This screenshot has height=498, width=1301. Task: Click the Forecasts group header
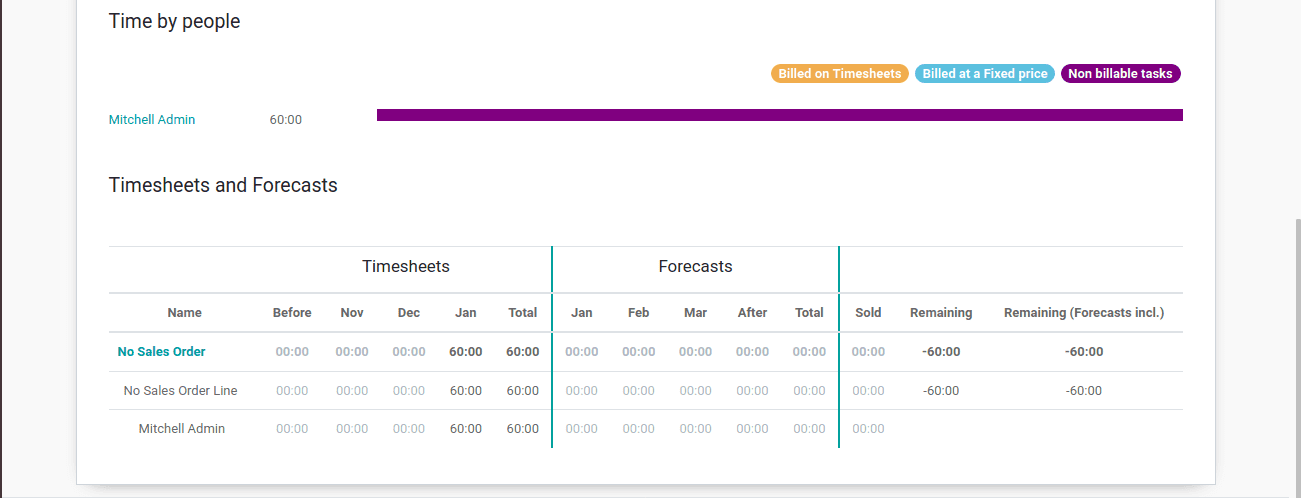pyautogui.click(x=696, y=267)
